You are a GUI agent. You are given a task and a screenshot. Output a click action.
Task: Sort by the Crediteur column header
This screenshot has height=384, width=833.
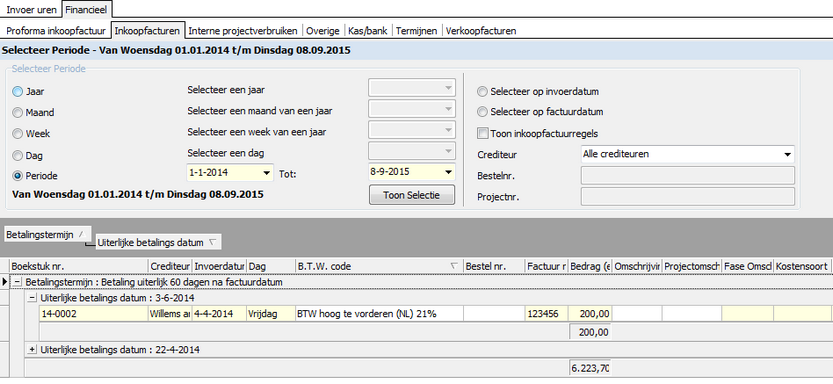click(x=170, y=267)
